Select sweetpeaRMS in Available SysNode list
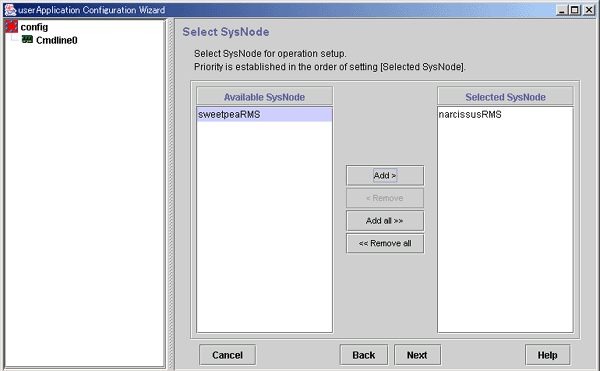This screenshot has height=371, width=600. click(264, 114)
